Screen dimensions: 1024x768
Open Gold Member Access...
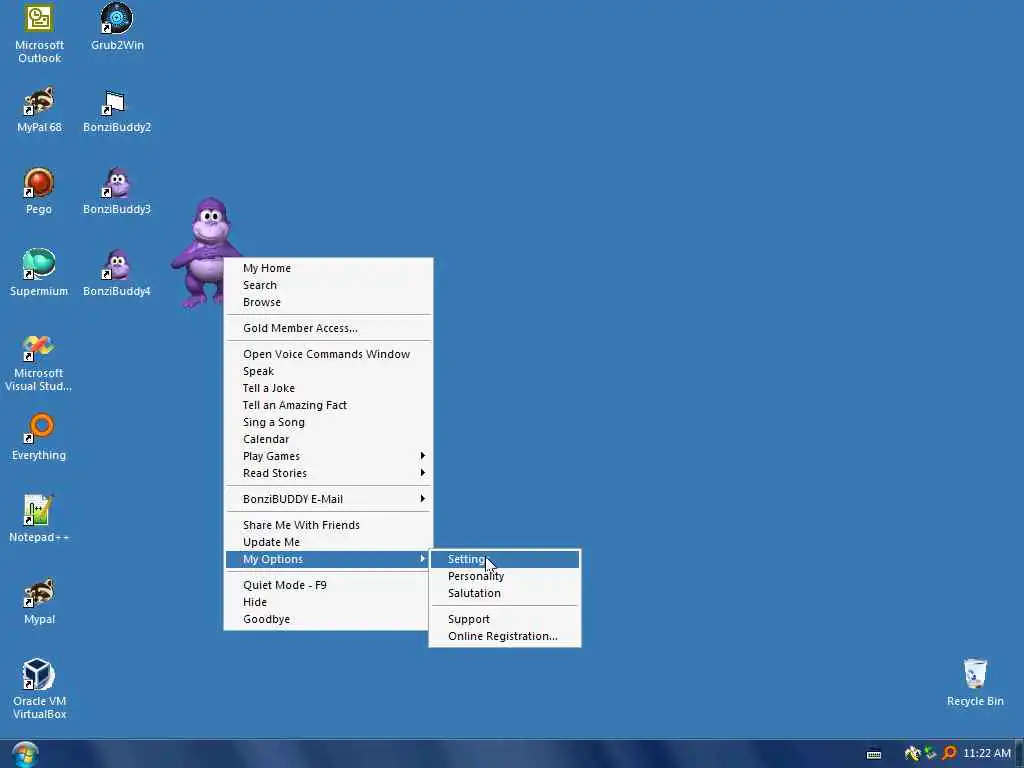pos(328,328)
